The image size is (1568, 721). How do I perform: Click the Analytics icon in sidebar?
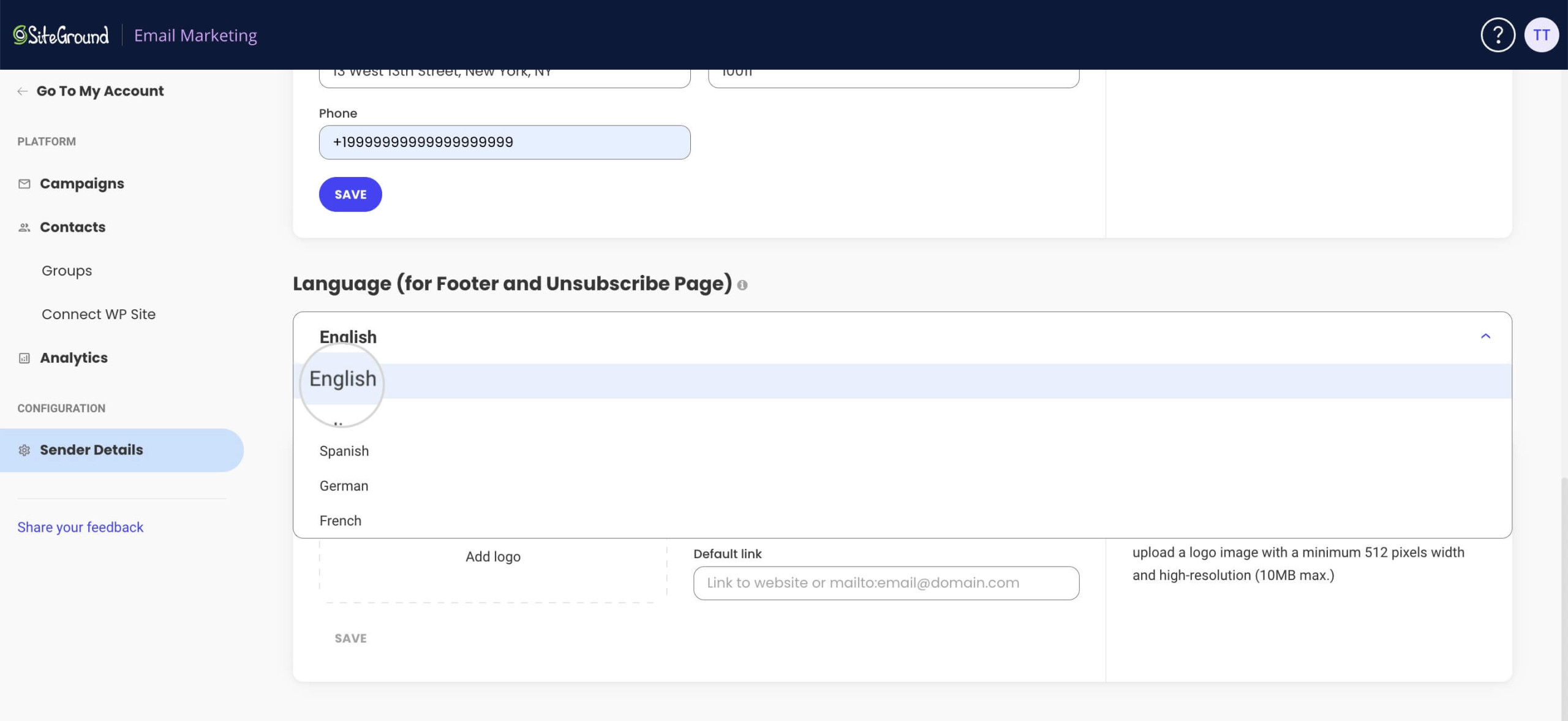[x=23, y=358]
